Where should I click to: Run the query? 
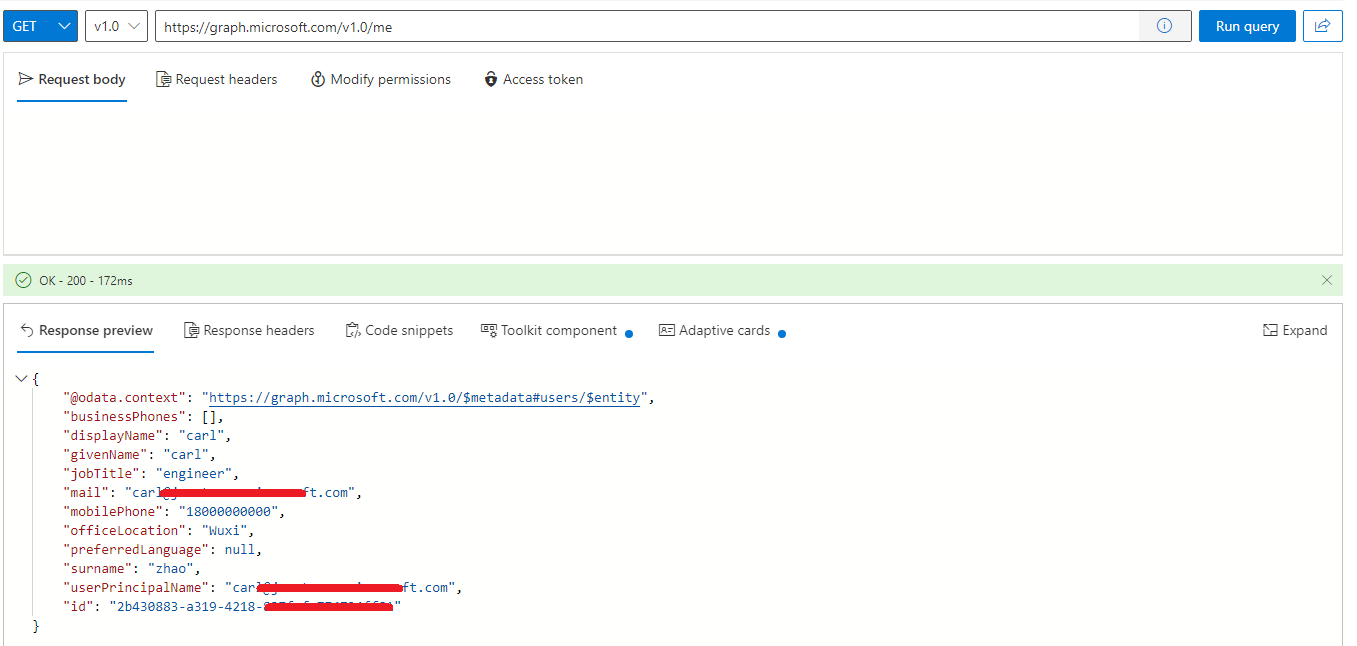coord(1247,26)
